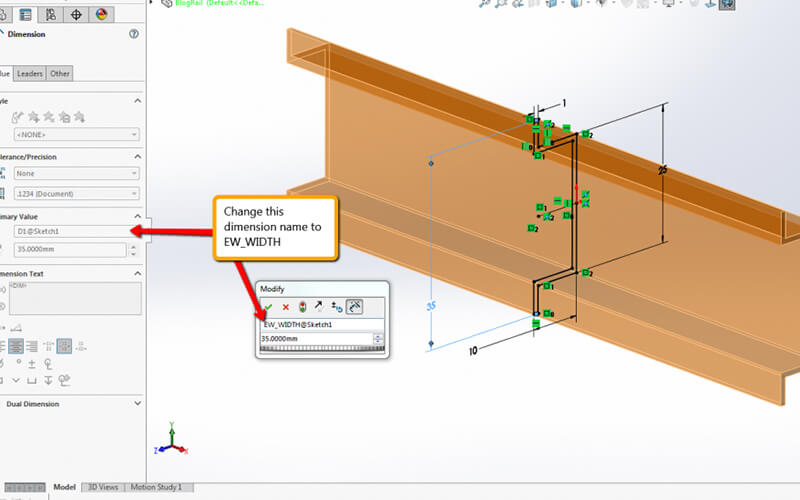Click the spin increment value icon in Modify
Screen dimensions: 800x500
click(337, 307)
